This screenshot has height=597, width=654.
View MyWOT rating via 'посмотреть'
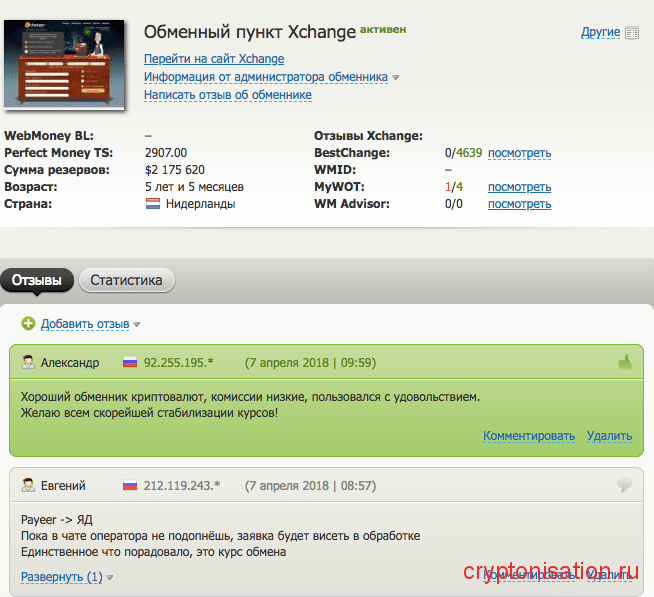(x=519, y=187)
